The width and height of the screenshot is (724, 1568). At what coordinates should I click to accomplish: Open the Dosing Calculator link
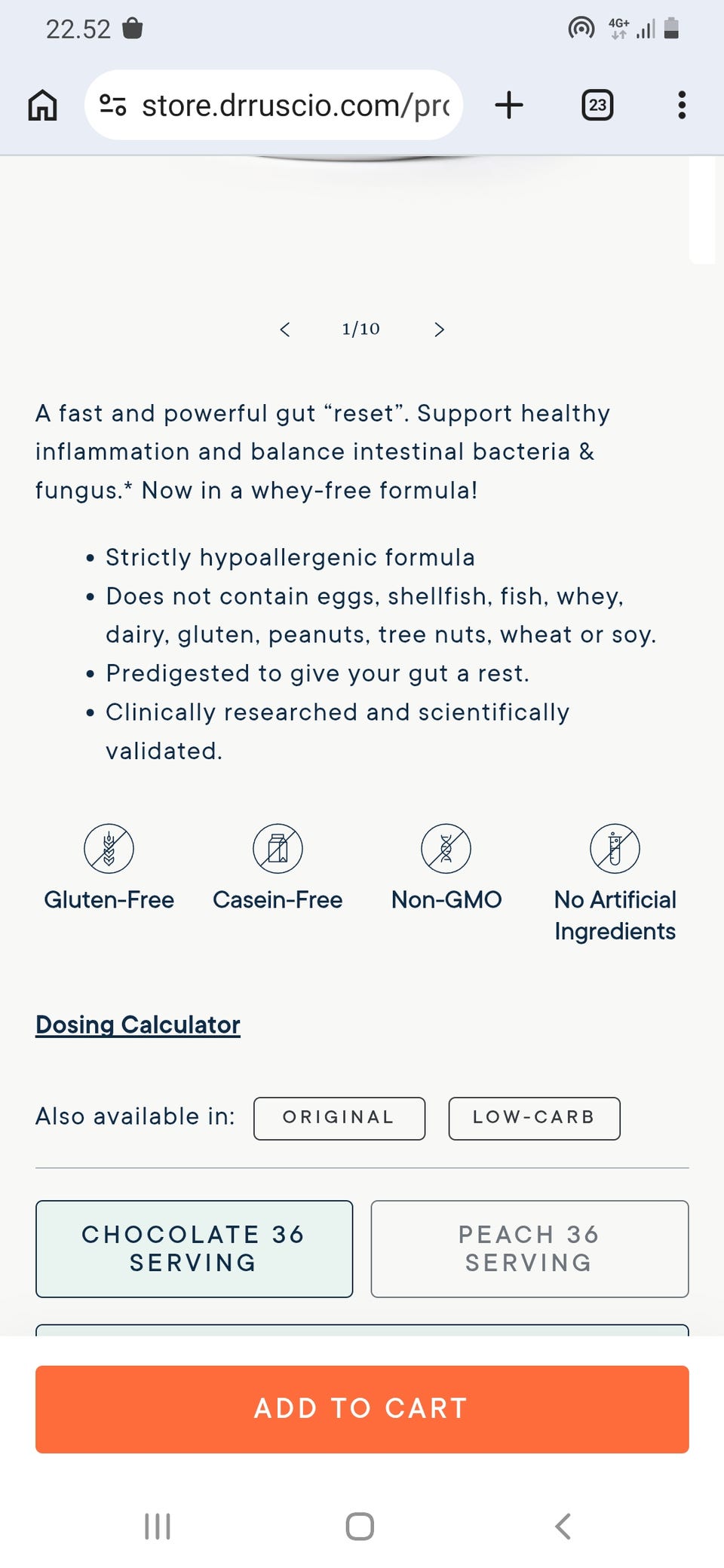click(138, 1025)
